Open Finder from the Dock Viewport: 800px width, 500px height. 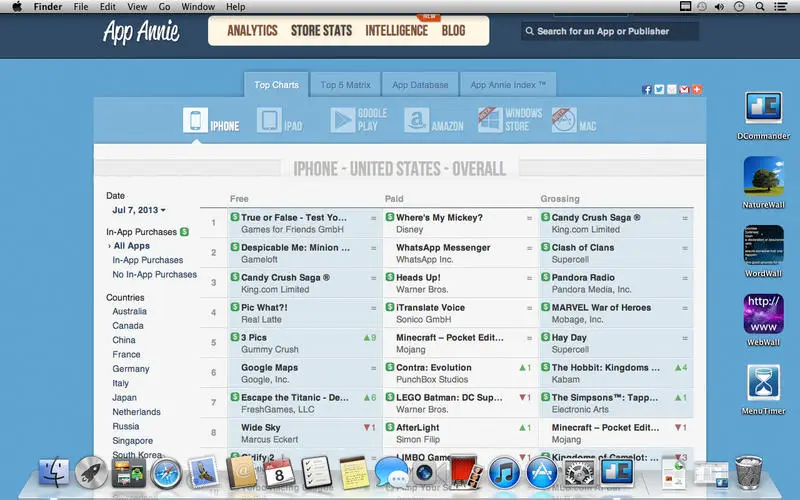54,472
